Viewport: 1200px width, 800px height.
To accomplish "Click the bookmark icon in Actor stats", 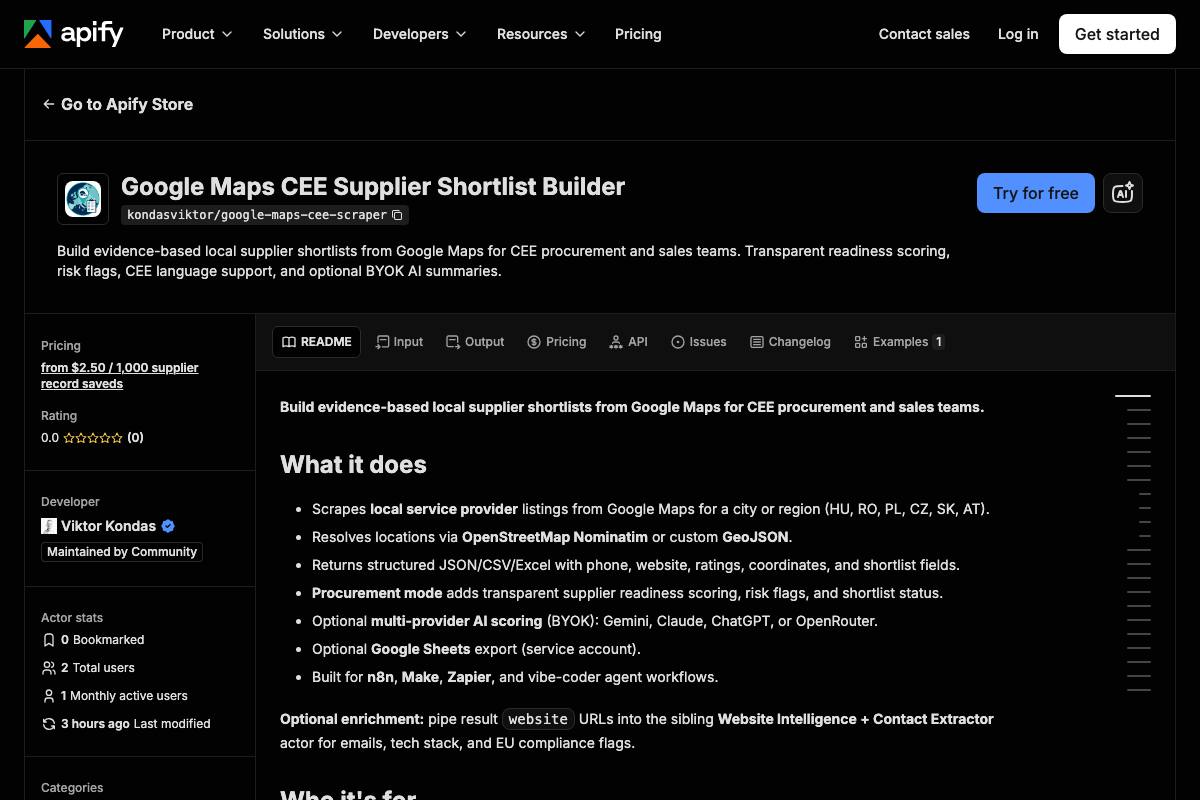I will pyautogui.click(x=49, y=640).
